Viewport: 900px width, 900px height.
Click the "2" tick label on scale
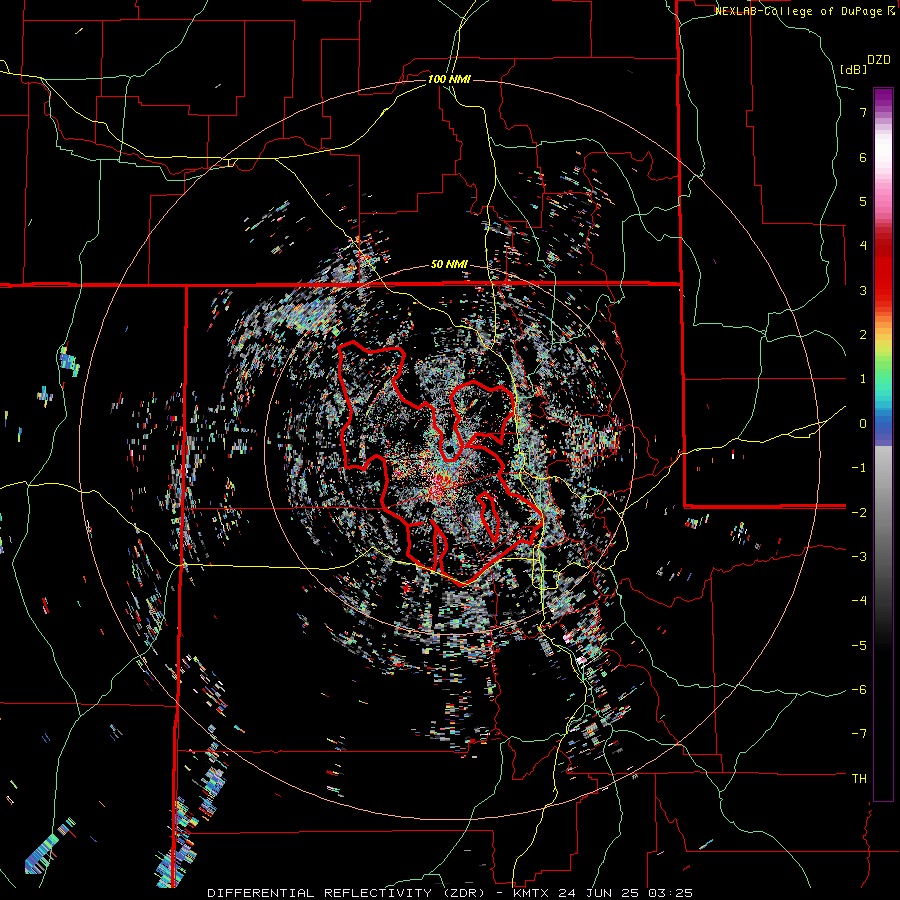click(x=863, y=335)
